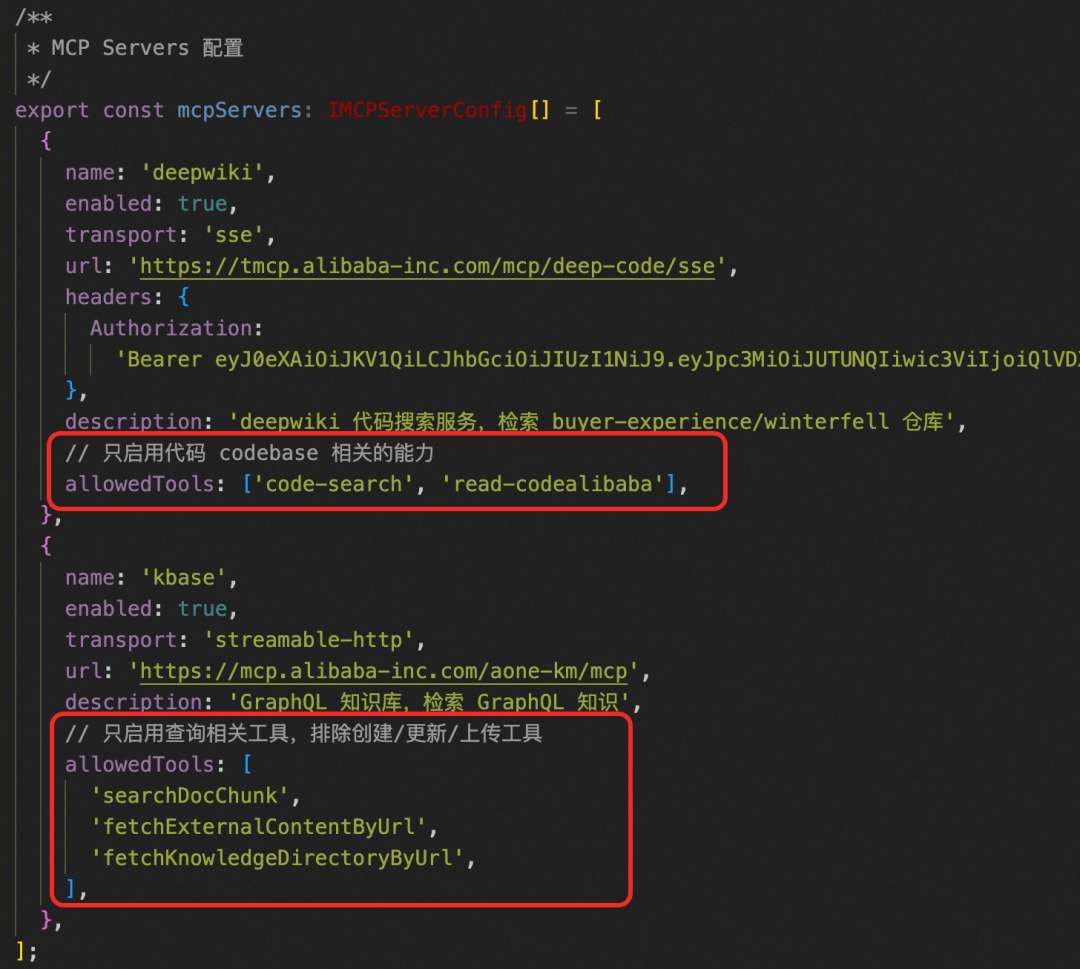Open the mcp.alibaba-inc.com aone-km URL
Image resolution: width=1080 pixels, height=969 pixels.
pyautogui.click(x=384, y=671)
